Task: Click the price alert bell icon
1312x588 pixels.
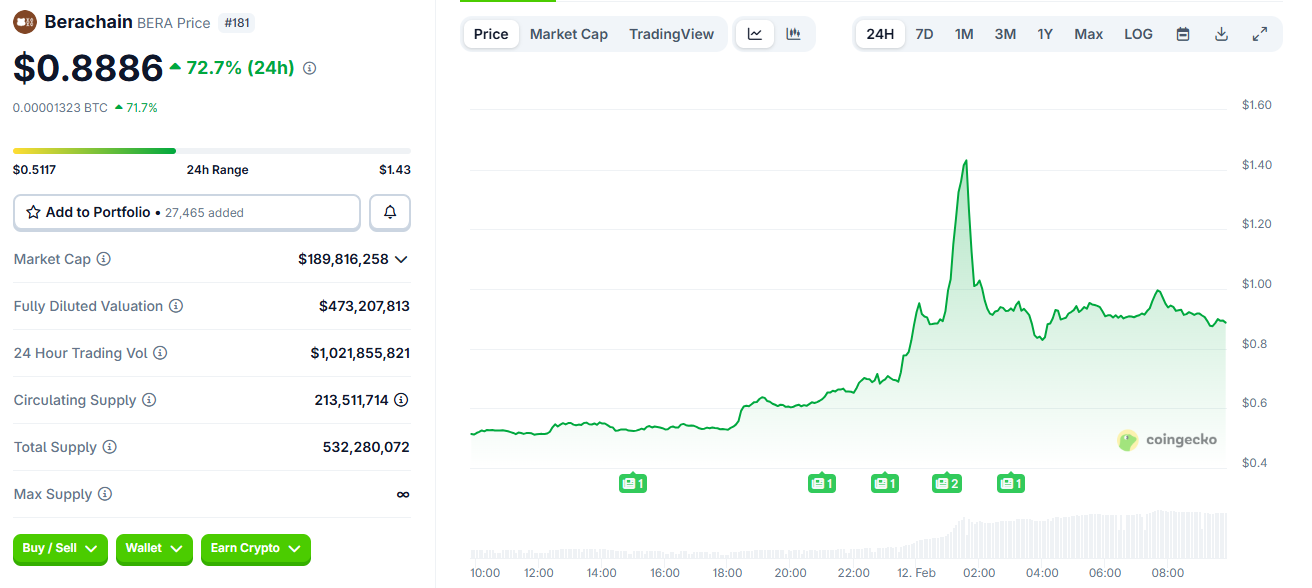Action: (389, 212)
